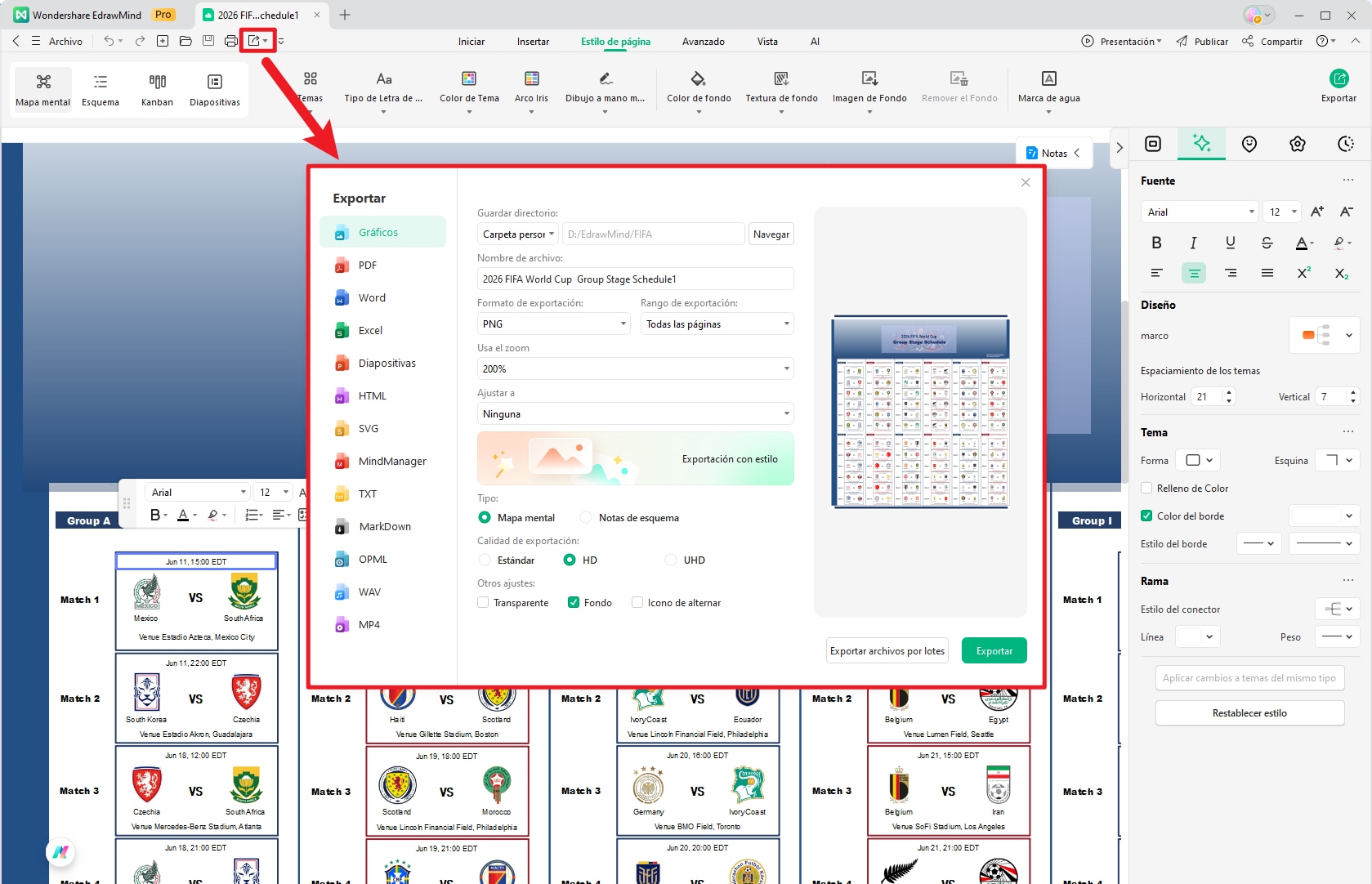
Task: Open the Avanzado ribbon tab
Action: coord(704,41)
